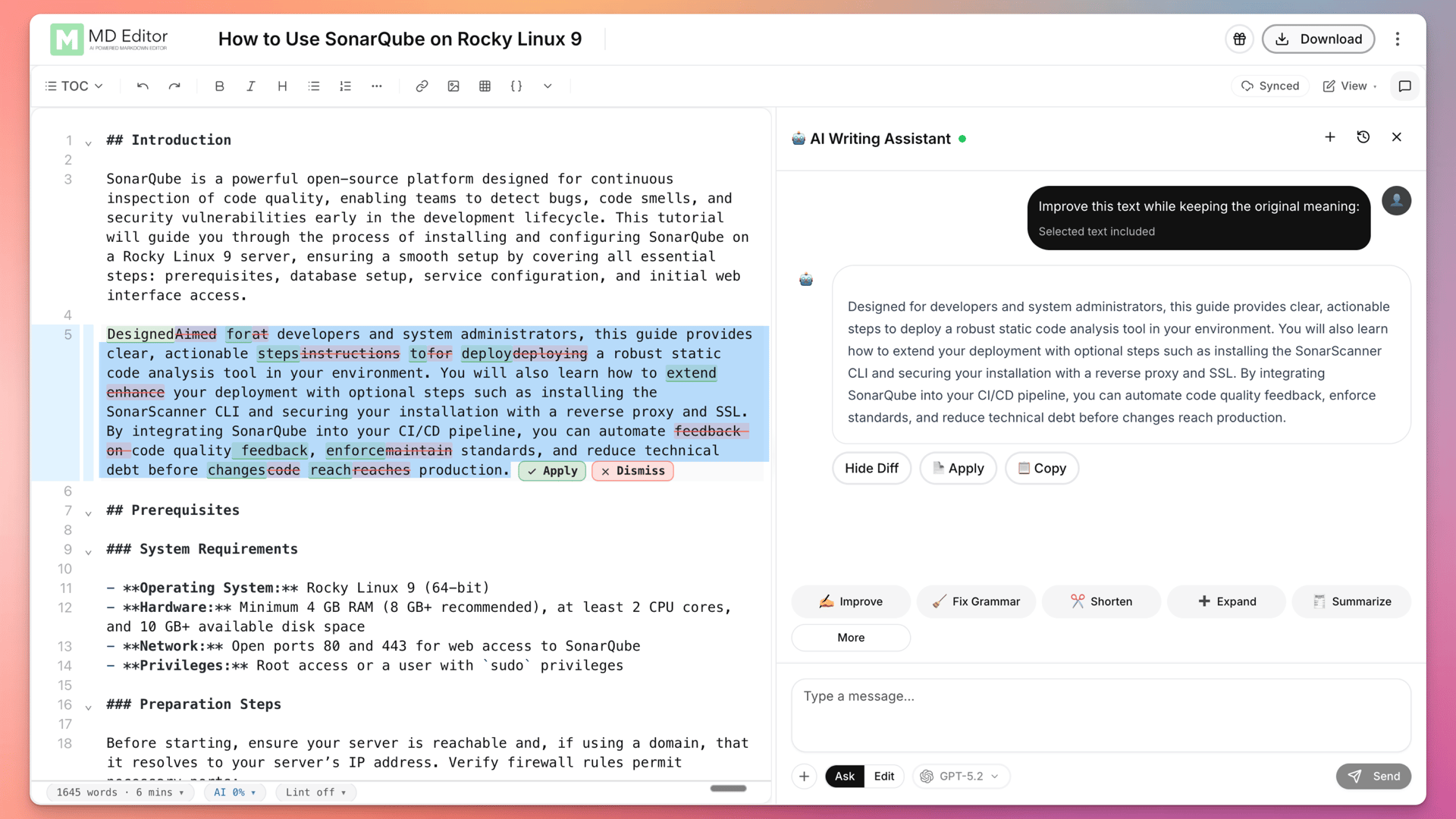Click the gift icon in header
Viewport: 1456px width, 819px height.
[x=1240, y=39]
